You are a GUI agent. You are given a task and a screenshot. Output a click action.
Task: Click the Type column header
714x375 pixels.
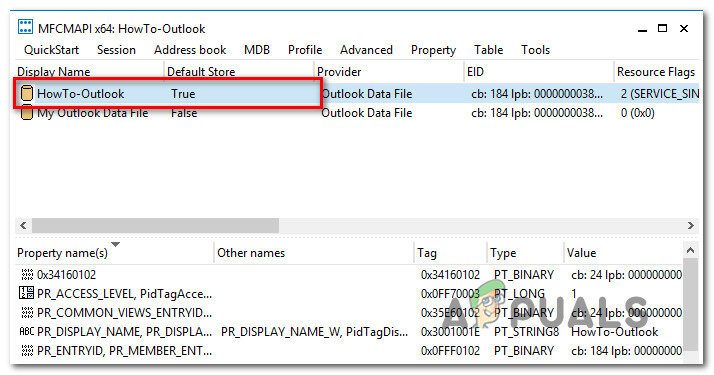pos(525,253)
